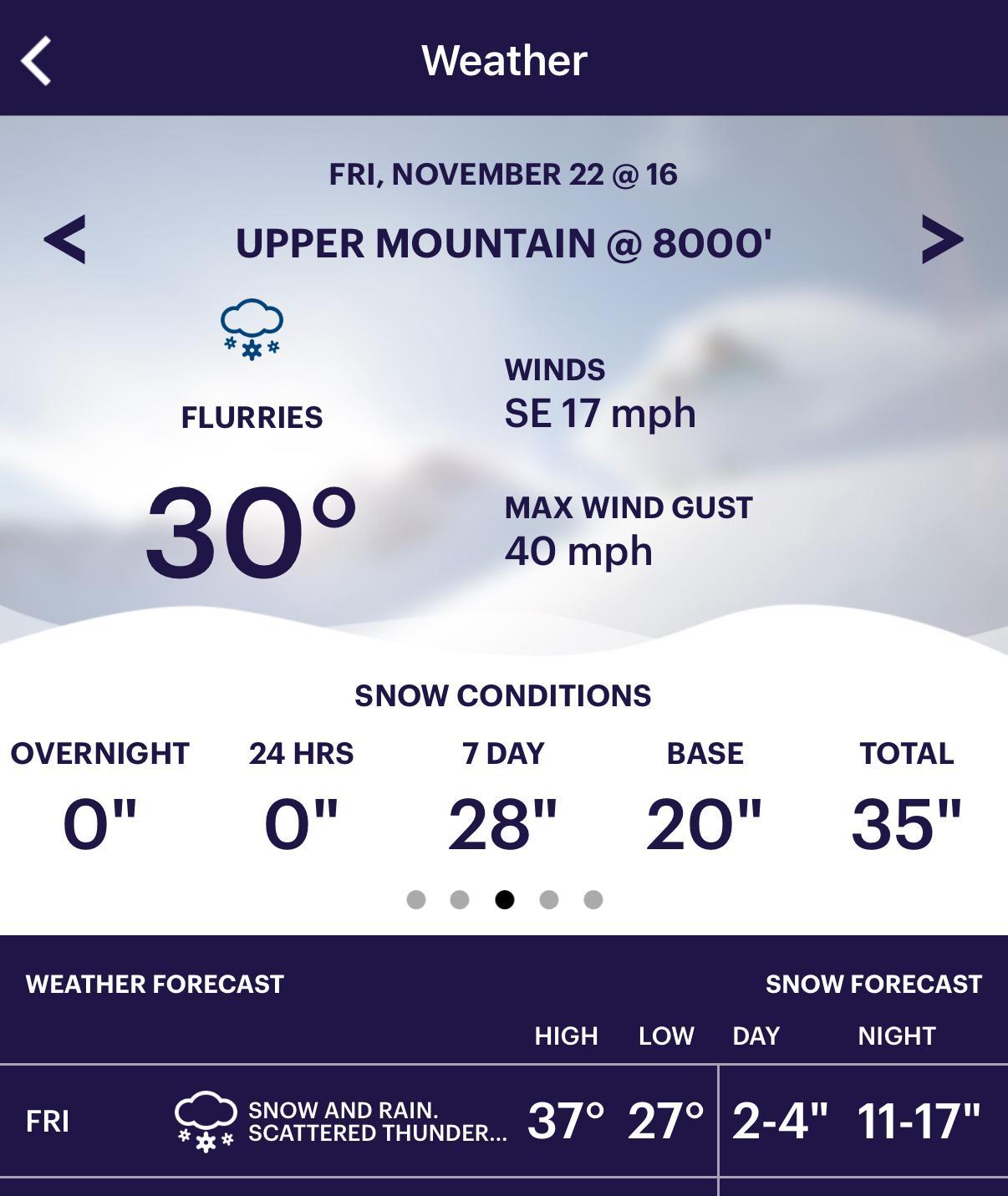Viewport: 1008px width, 1196px height.
Task: Tap the Weather Forecast heading
Action: pos(155,984)
